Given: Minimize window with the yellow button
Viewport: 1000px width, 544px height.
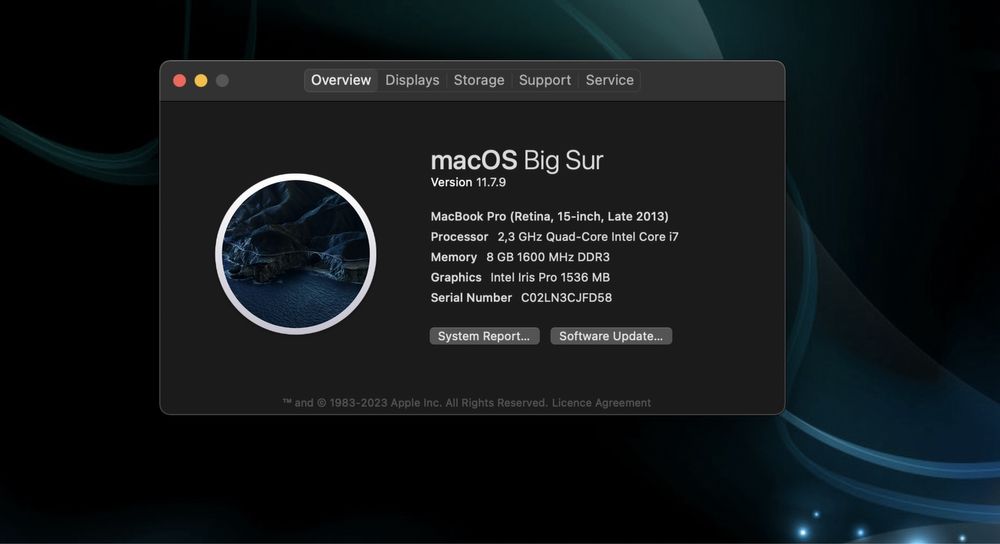Looking at the screenshot, I should [201, 80].
